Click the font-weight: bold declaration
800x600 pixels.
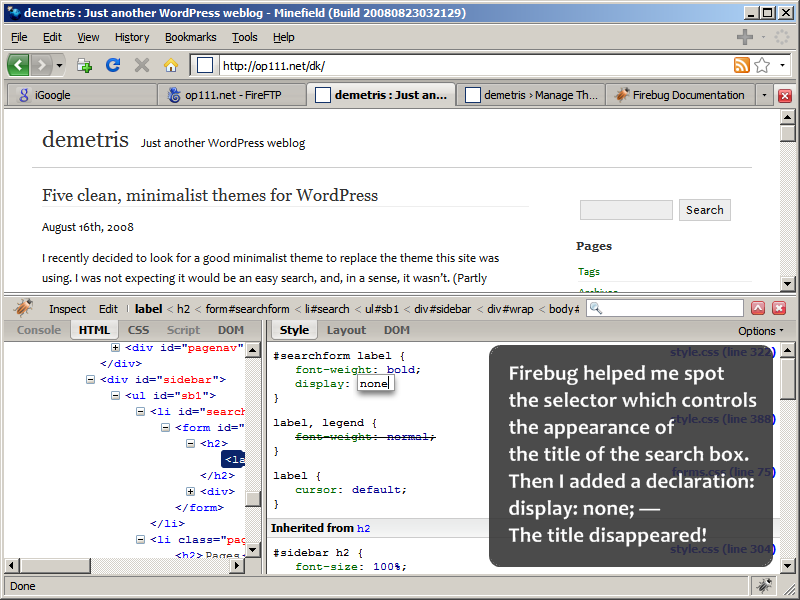pos(358,369)
